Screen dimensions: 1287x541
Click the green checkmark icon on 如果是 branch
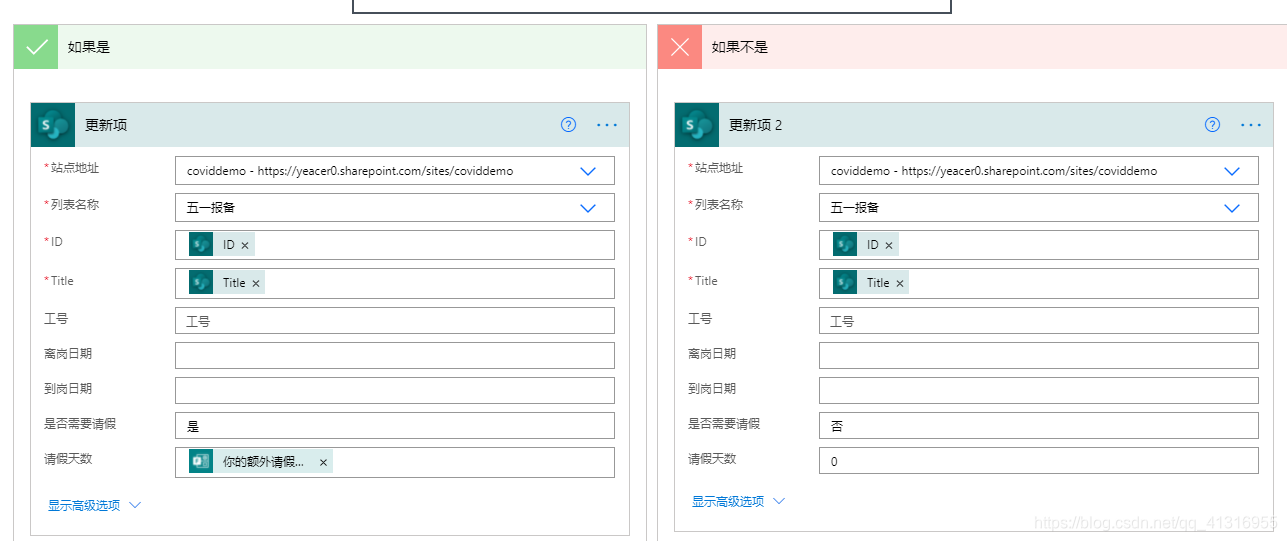pyautogui.click(x=36, y=47)
